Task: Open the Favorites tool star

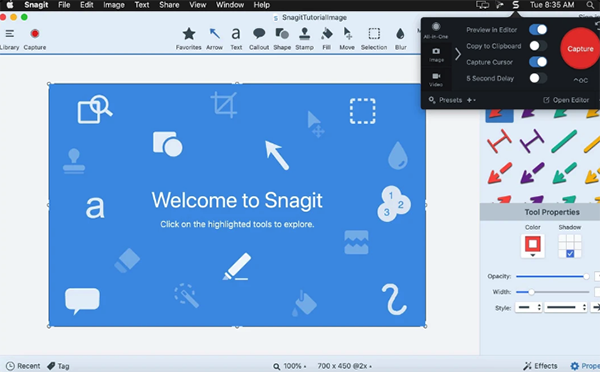Action: click(189, 38)
